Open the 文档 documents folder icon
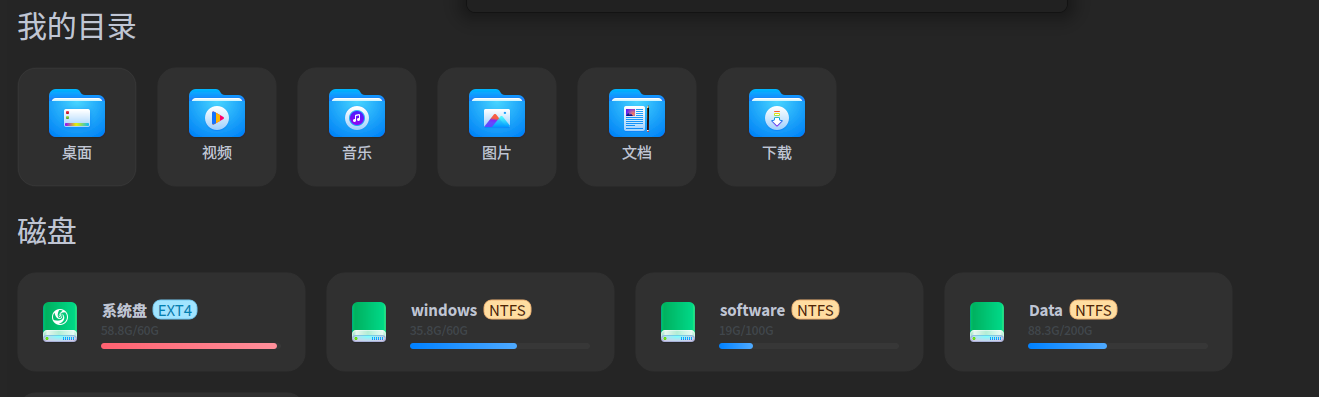This screenshot has width=1319, height=397. tap(637, 113)
